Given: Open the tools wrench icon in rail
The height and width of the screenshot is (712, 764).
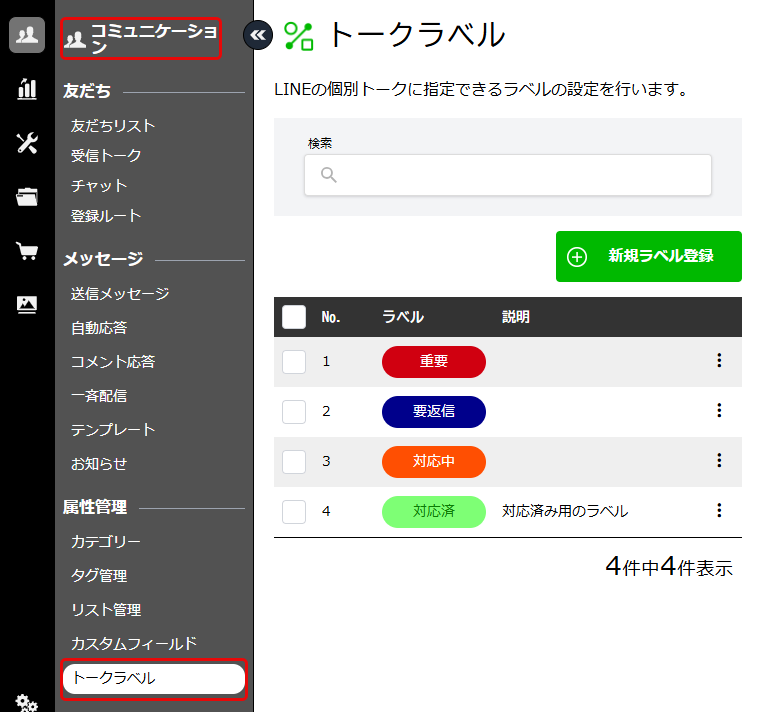Looking at the screenshot, I should [x=27, y=143].
